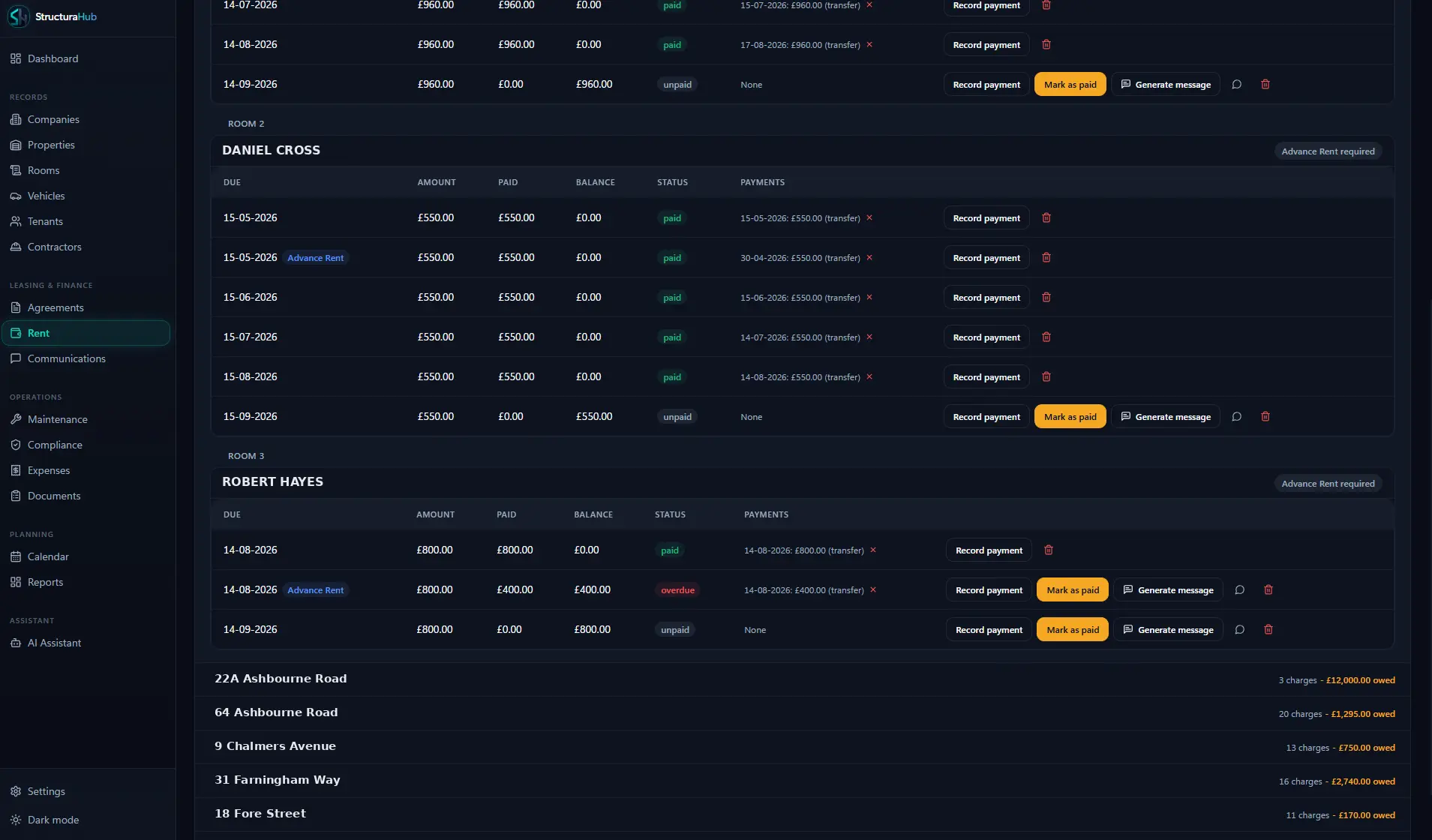Open comment icon for Robert Hayes 14-09-2026

pyautogui.click(x=1240, y=629)
